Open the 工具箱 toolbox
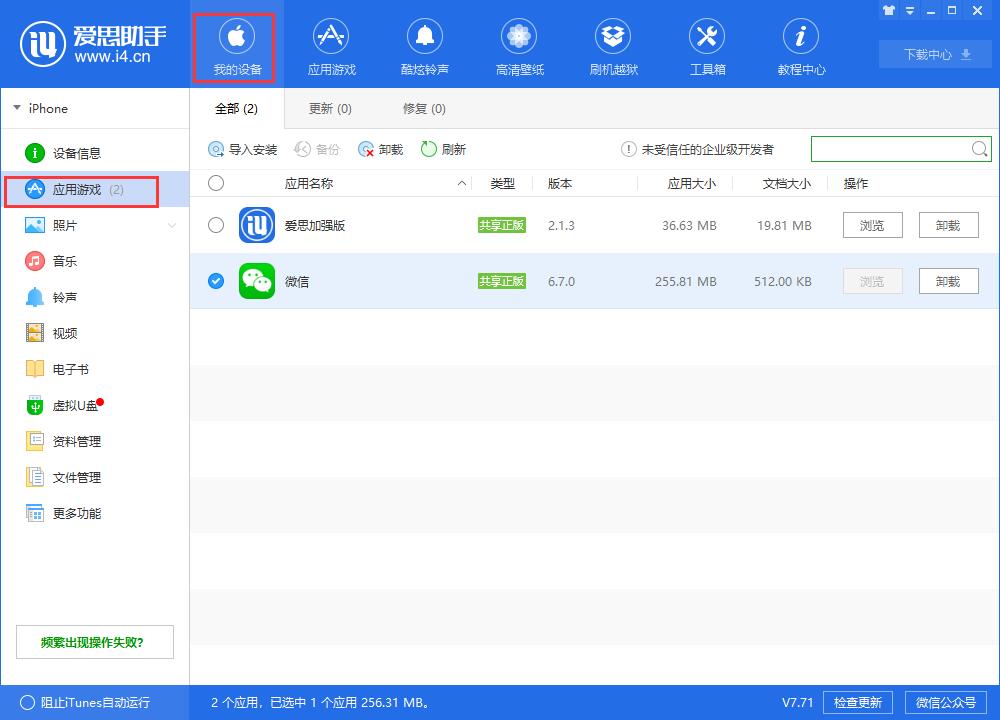The image size is (1000, 720). tap(706, 45)
